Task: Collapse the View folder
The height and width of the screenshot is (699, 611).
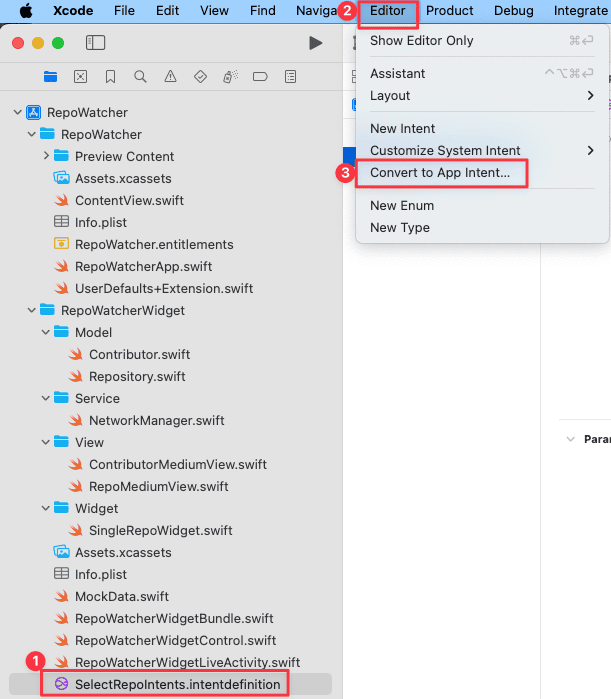Action: [x=46, y=442]
